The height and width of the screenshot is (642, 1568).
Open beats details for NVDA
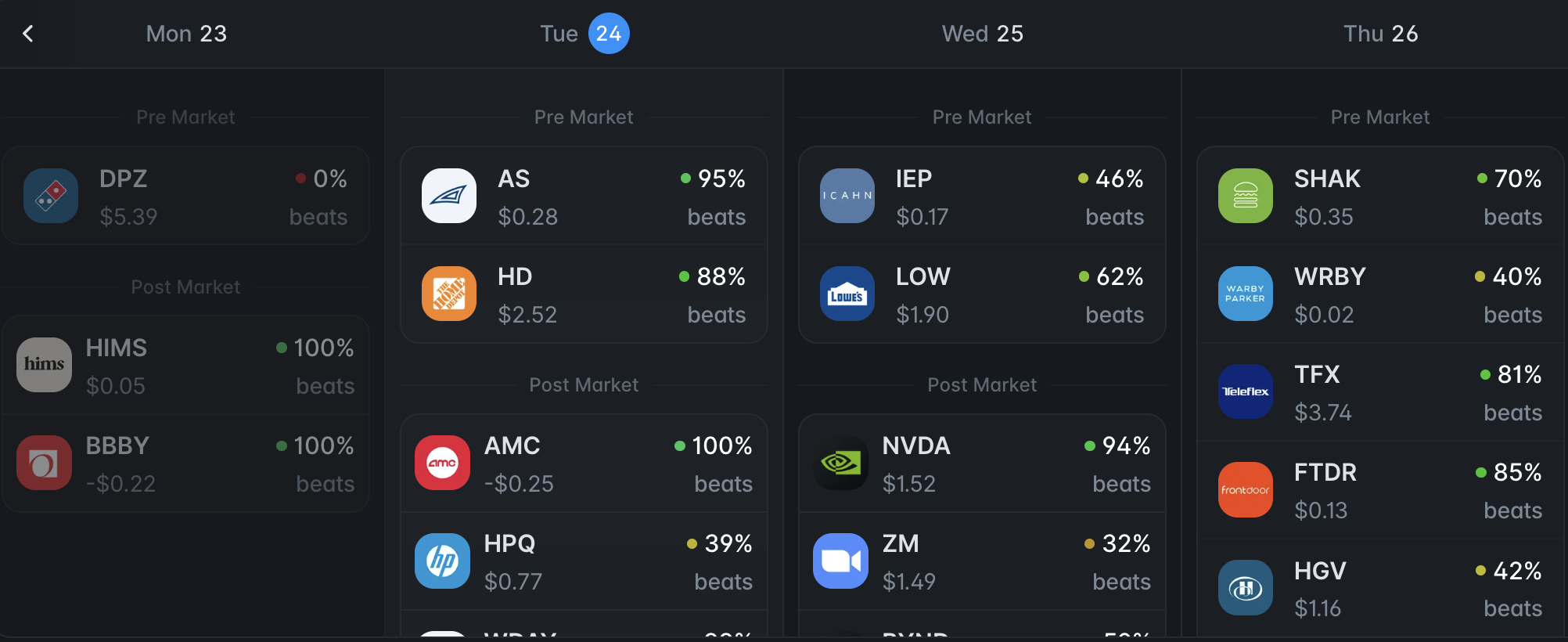(x=1122, y=484)
